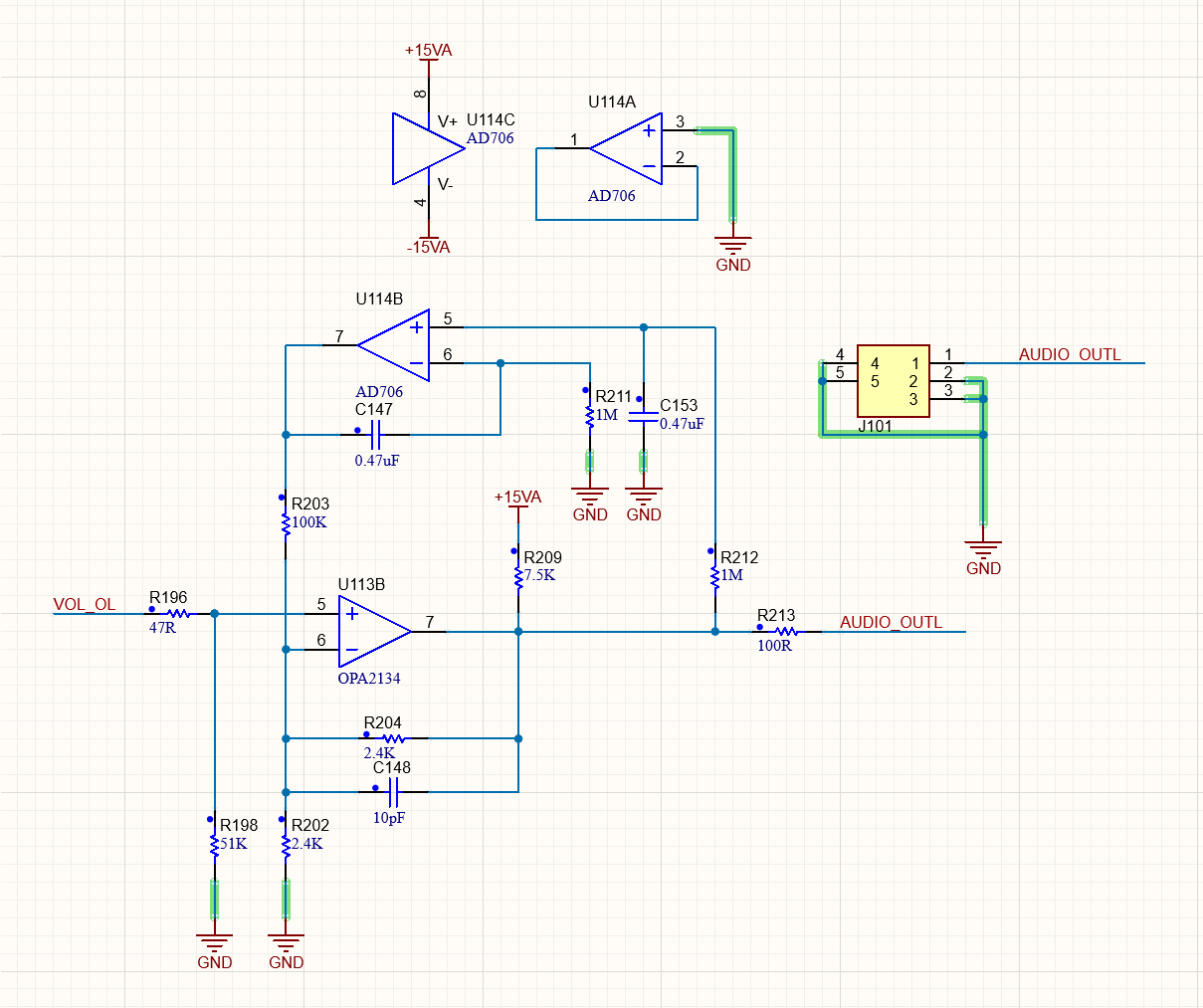Select the U114A op-amp triangle symbol
Image resolution: width=1203 pixels, height=1008 pixels.
(x=626, y=148)
